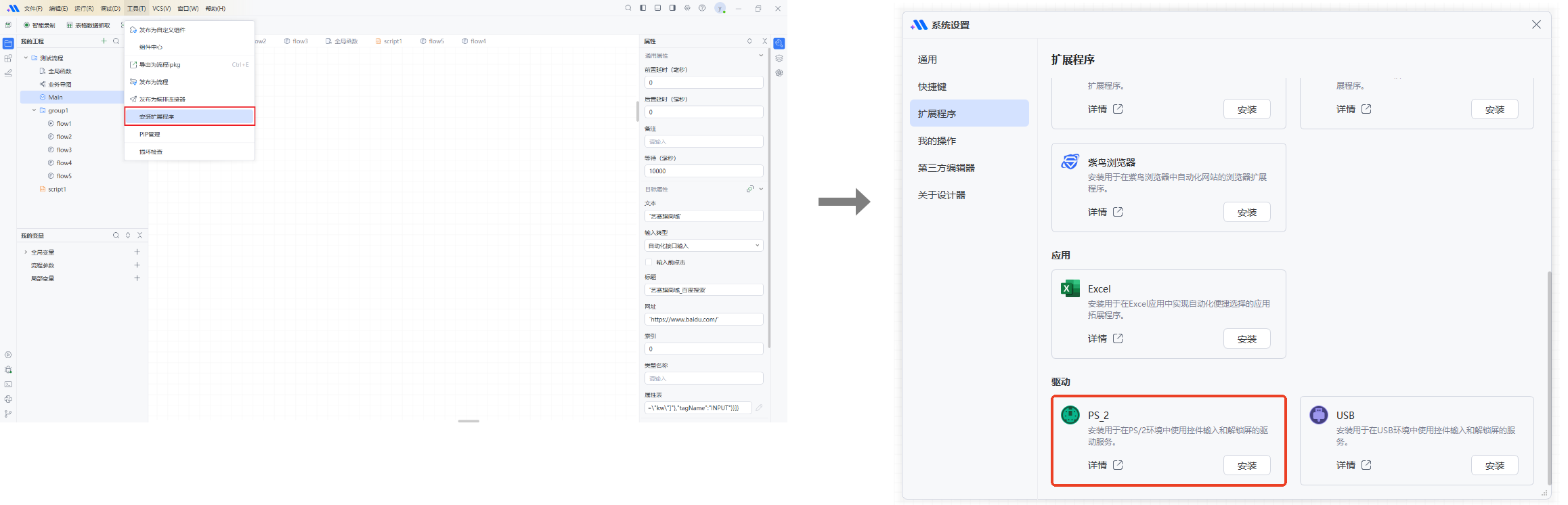The width and height of the screenshot is (1568, 505).
Task: Switch to 快捷键 tab in system settings
Action: pos(932,87)
